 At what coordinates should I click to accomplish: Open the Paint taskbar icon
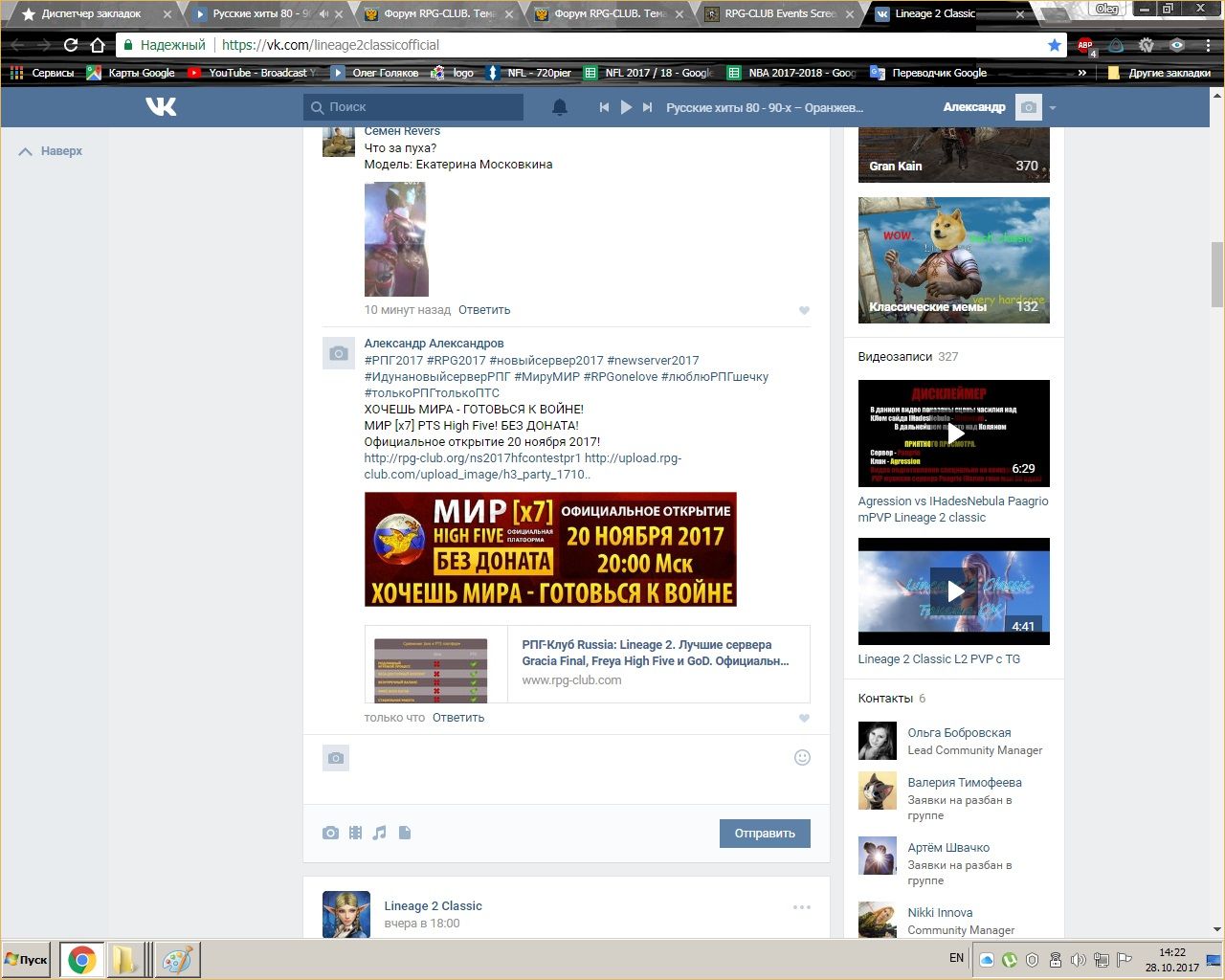[x=177, y=960]
